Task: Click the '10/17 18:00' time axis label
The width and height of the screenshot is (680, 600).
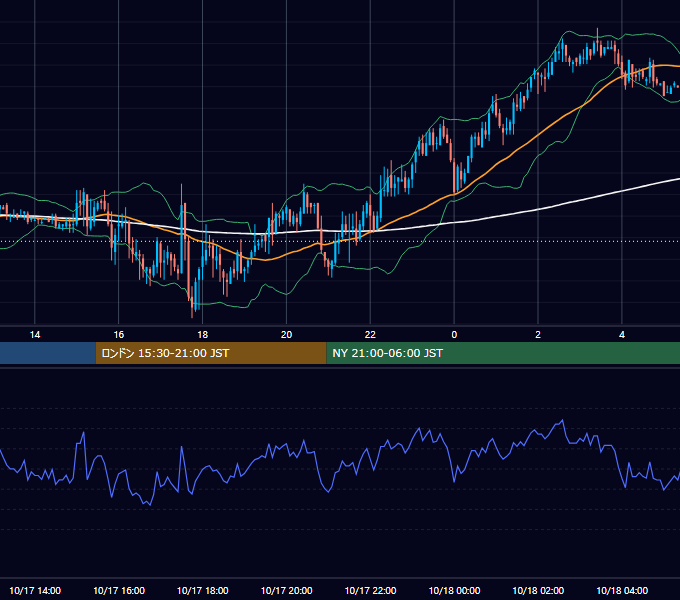Action: coord(203,590)
